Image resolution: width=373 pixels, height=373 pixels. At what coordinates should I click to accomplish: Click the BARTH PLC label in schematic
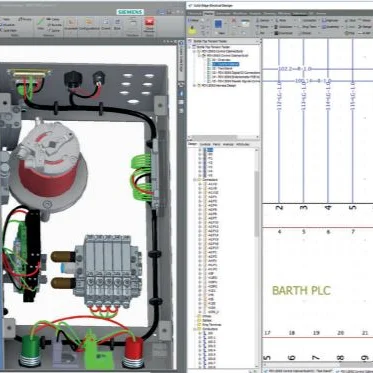(301, 290)
